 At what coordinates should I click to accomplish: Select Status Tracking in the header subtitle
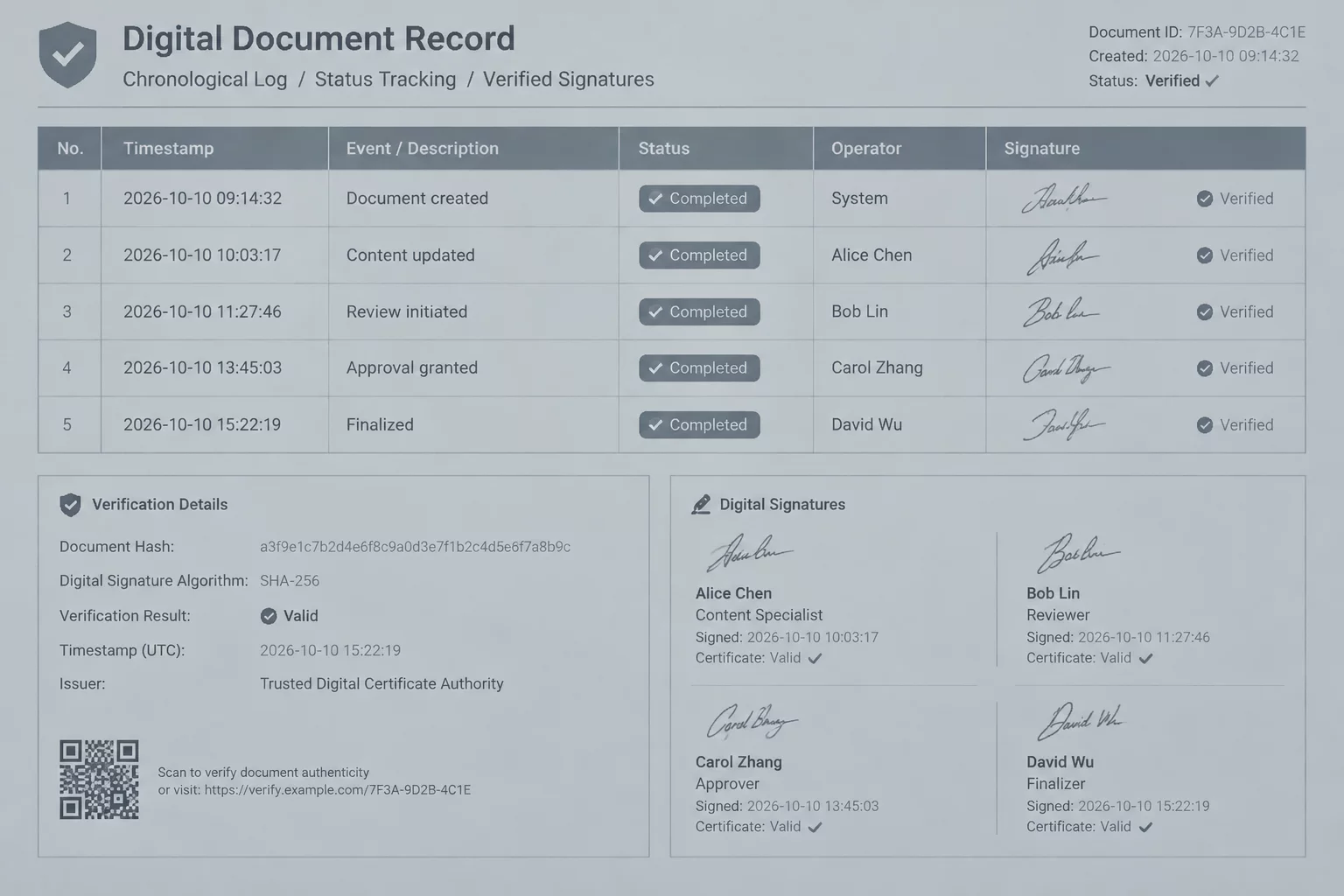(x=385, y=80)
